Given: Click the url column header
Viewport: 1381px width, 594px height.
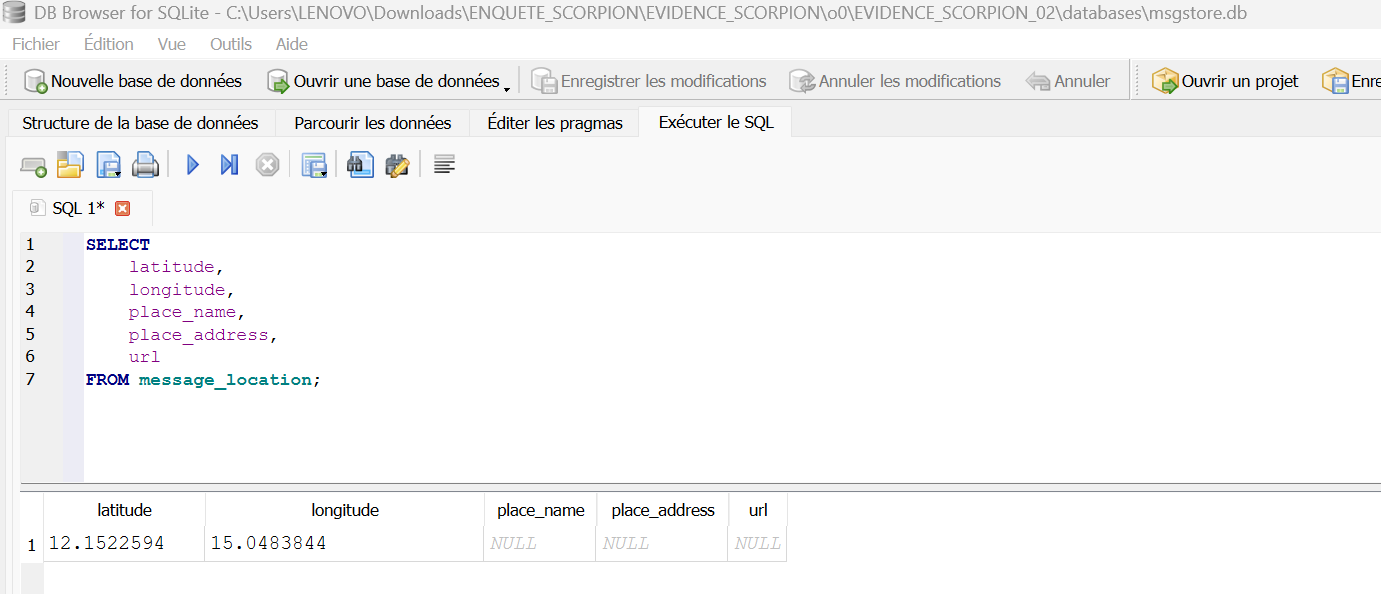Looking at the screenshot, I should tap(758, 510).
